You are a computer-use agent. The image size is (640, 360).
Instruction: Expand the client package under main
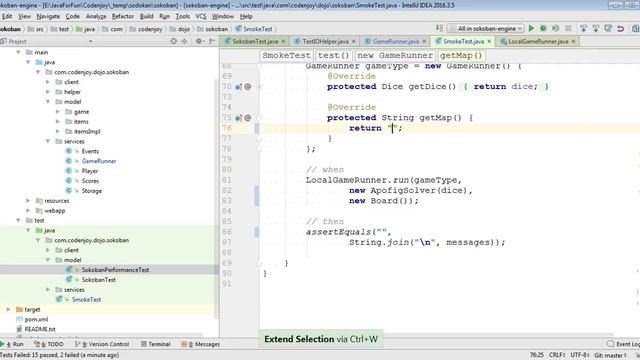[x=48, y=82]
